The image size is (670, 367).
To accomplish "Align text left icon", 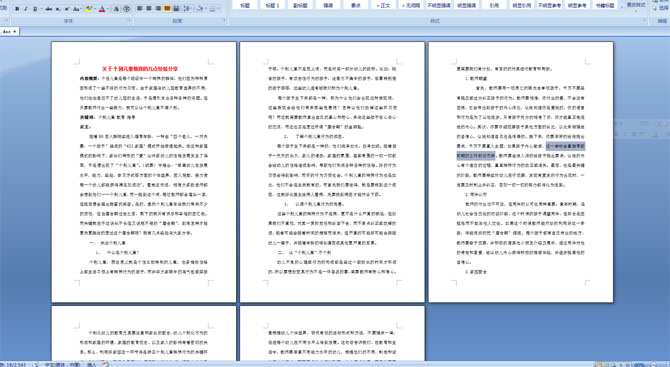I will [140, 9].
